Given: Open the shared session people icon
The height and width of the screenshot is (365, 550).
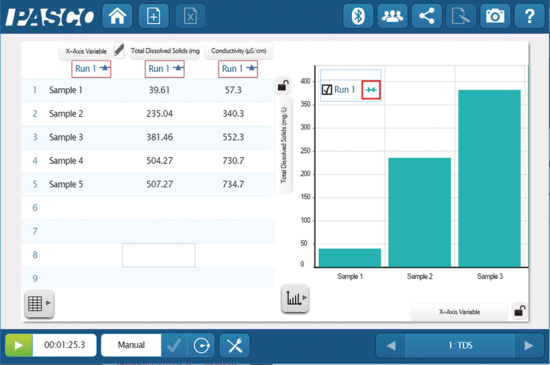Looking at the screenshot, I should [392, 16].
